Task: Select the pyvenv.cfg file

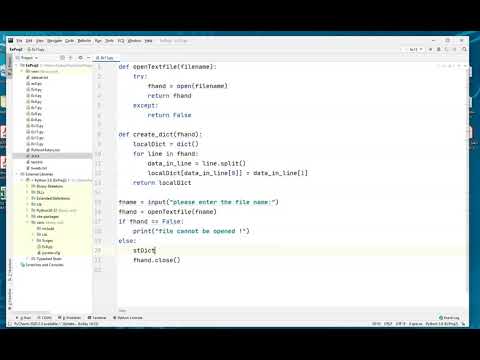Action: 49,253
